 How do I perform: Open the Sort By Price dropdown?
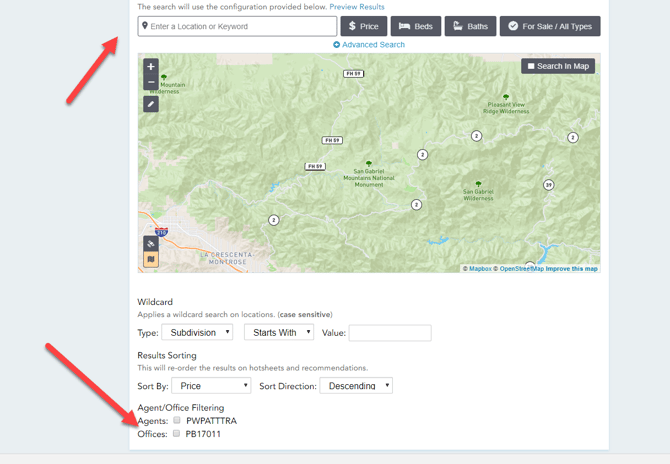pyautogui.click(x=211, y=385)
